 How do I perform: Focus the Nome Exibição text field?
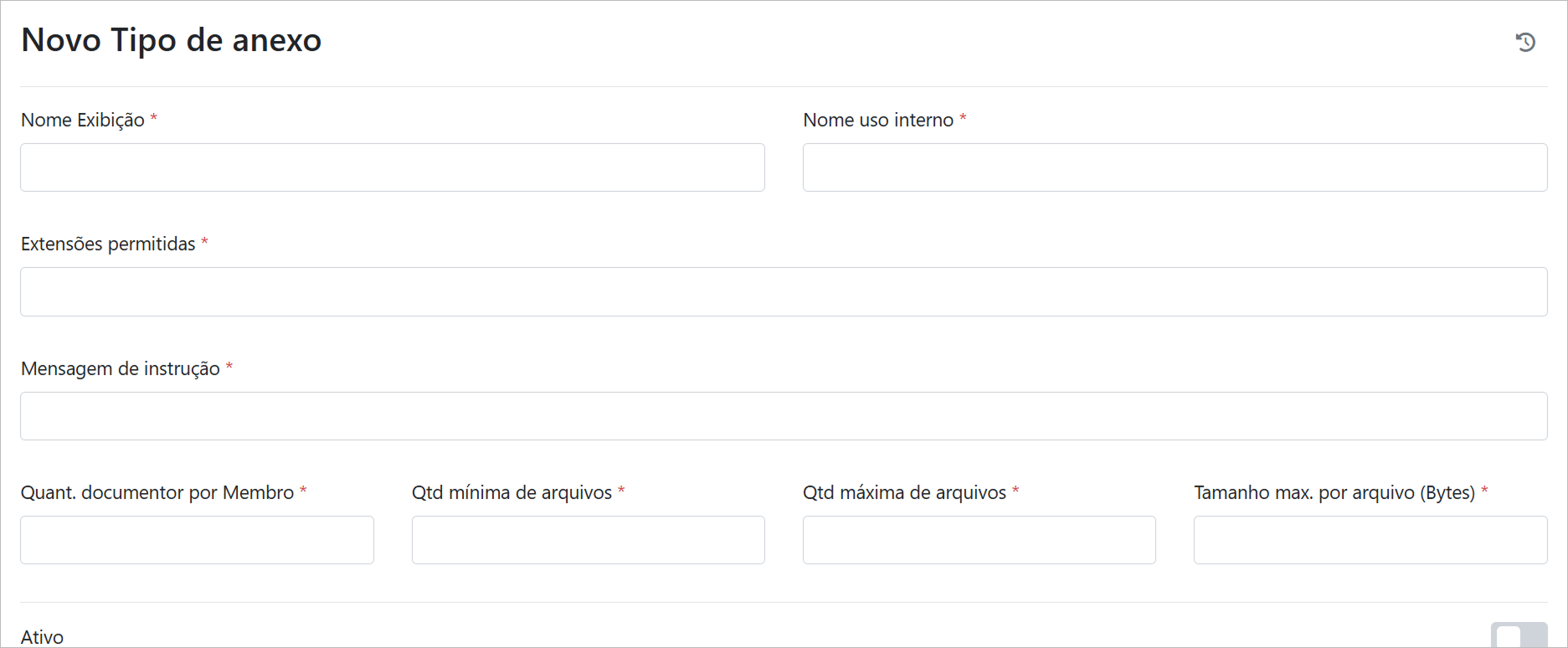pyautogui.click(x=392, y=167)
